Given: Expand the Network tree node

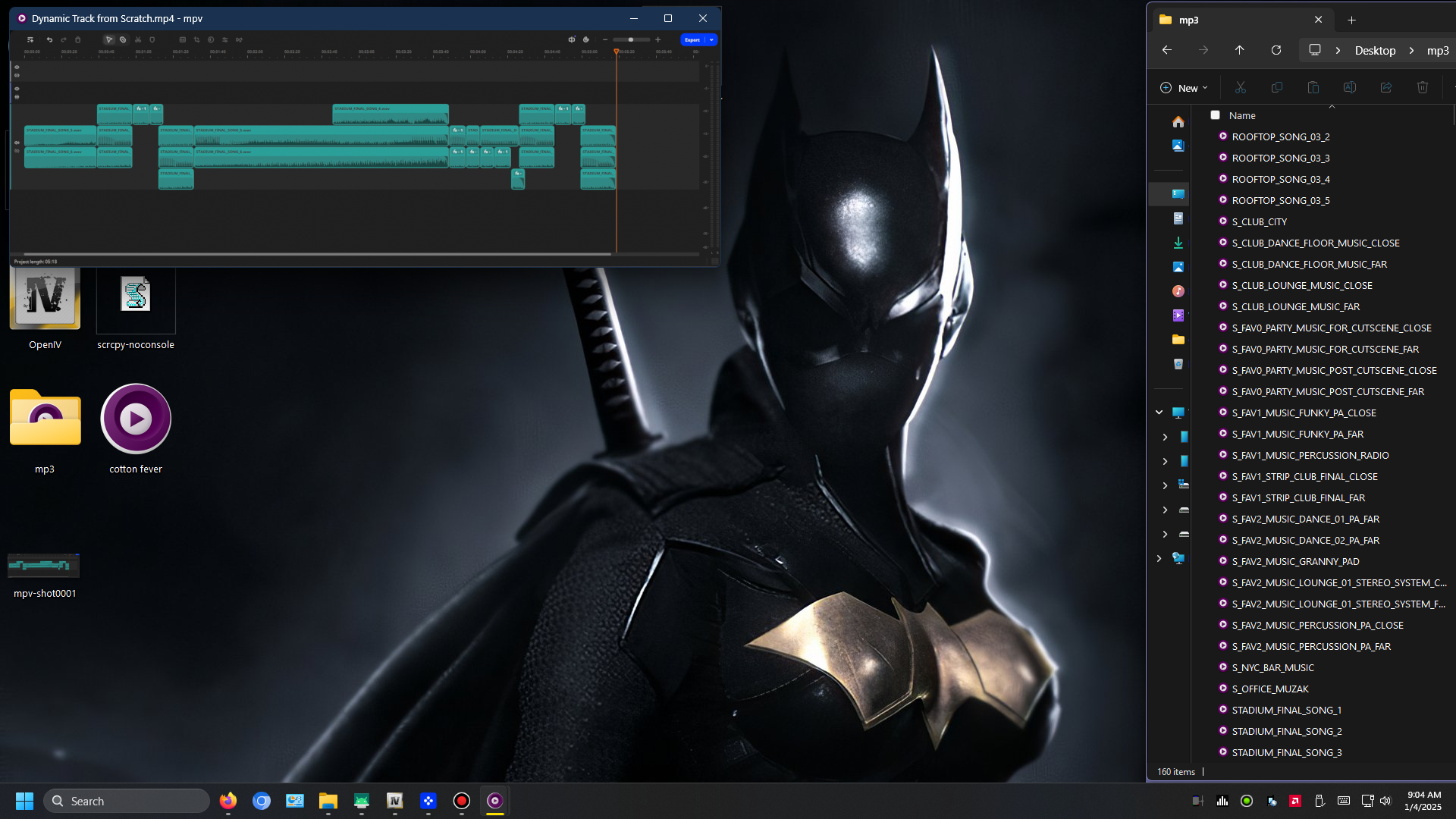Looking at the screenshot, I should pyautogui.click(x=1159, y=558).
